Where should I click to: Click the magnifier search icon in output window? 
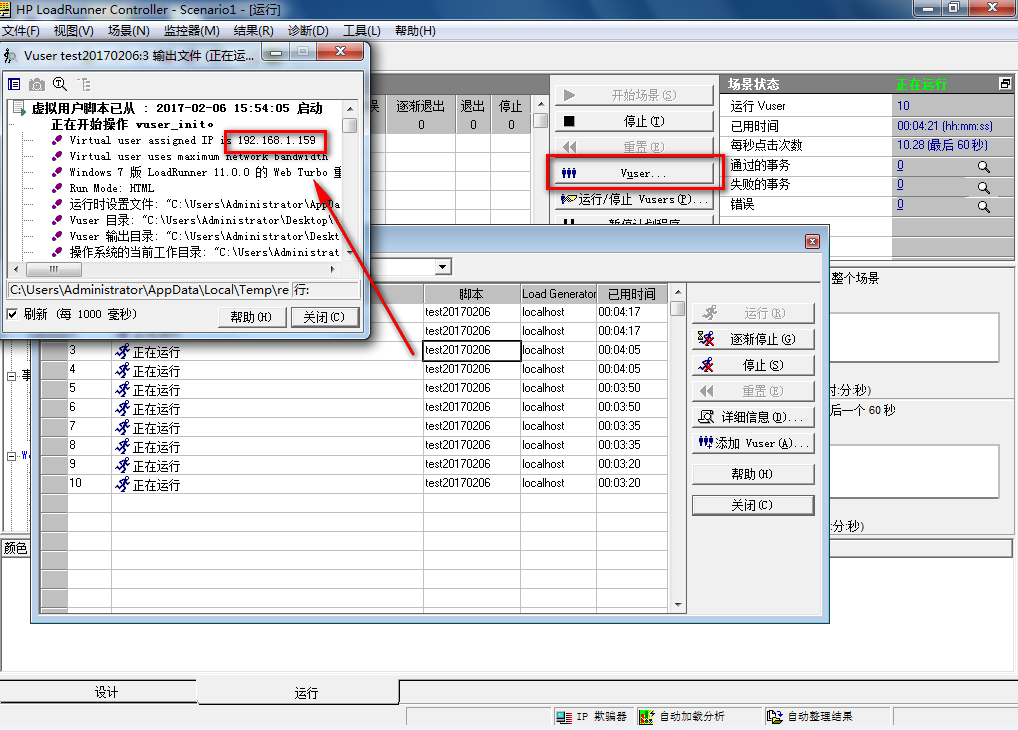point(60,84)
